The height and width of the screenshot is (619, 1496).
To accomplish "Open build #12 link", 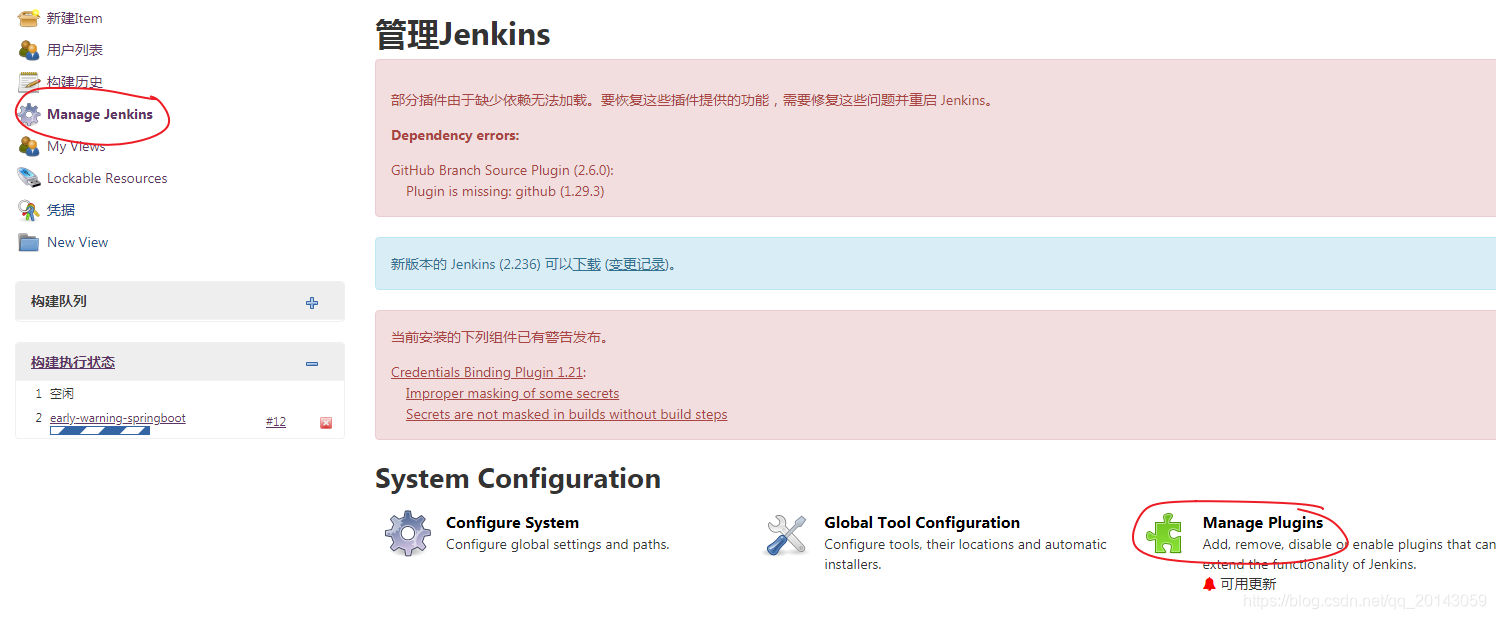I will tap(276, 422).
